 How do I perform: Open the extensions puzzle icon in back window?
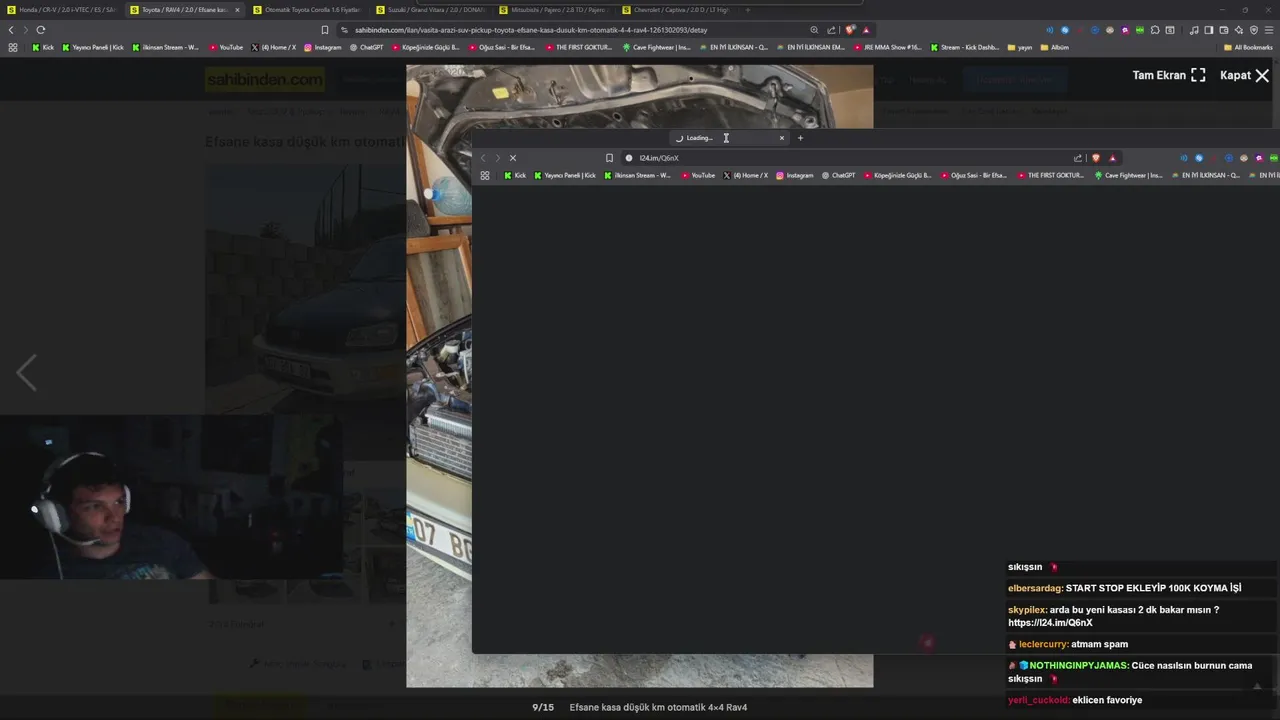(1155, 30)
